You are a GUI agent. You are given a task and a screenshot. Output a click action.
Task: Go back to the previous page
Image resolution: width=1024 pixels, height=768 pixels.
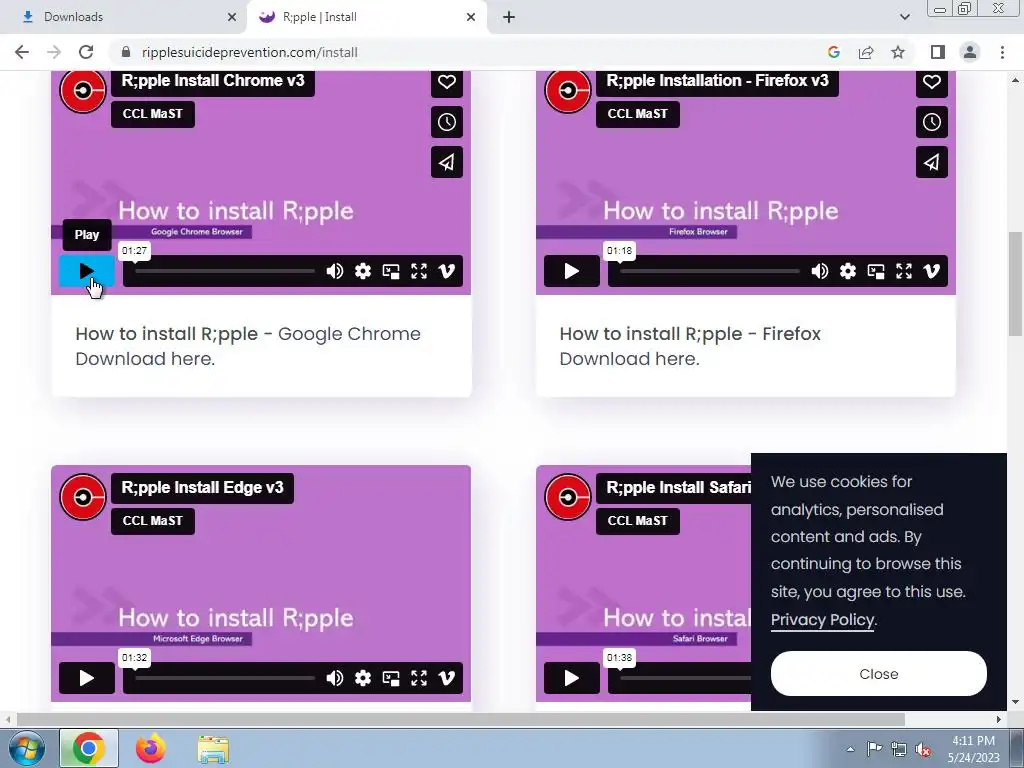click(x=22, y=52)
